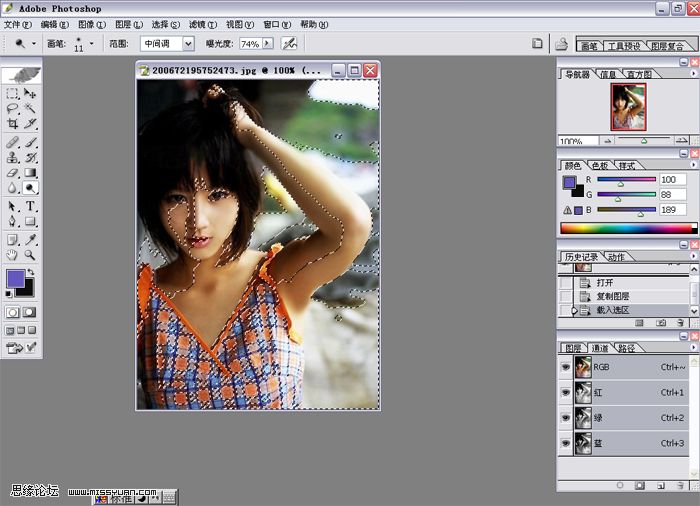Choose the Type tool
Image resolution: width=700 pixels, height=506 pixels.
30,205
